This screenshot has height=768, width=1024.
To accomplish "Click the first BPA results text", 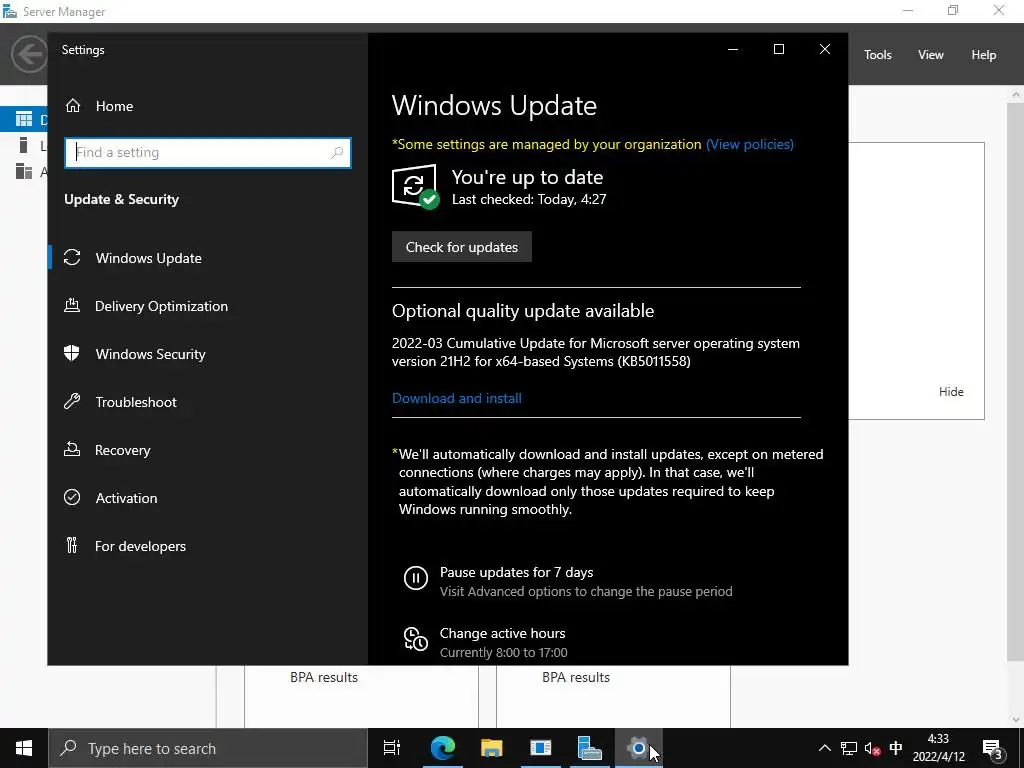I will tap(324, 677).
